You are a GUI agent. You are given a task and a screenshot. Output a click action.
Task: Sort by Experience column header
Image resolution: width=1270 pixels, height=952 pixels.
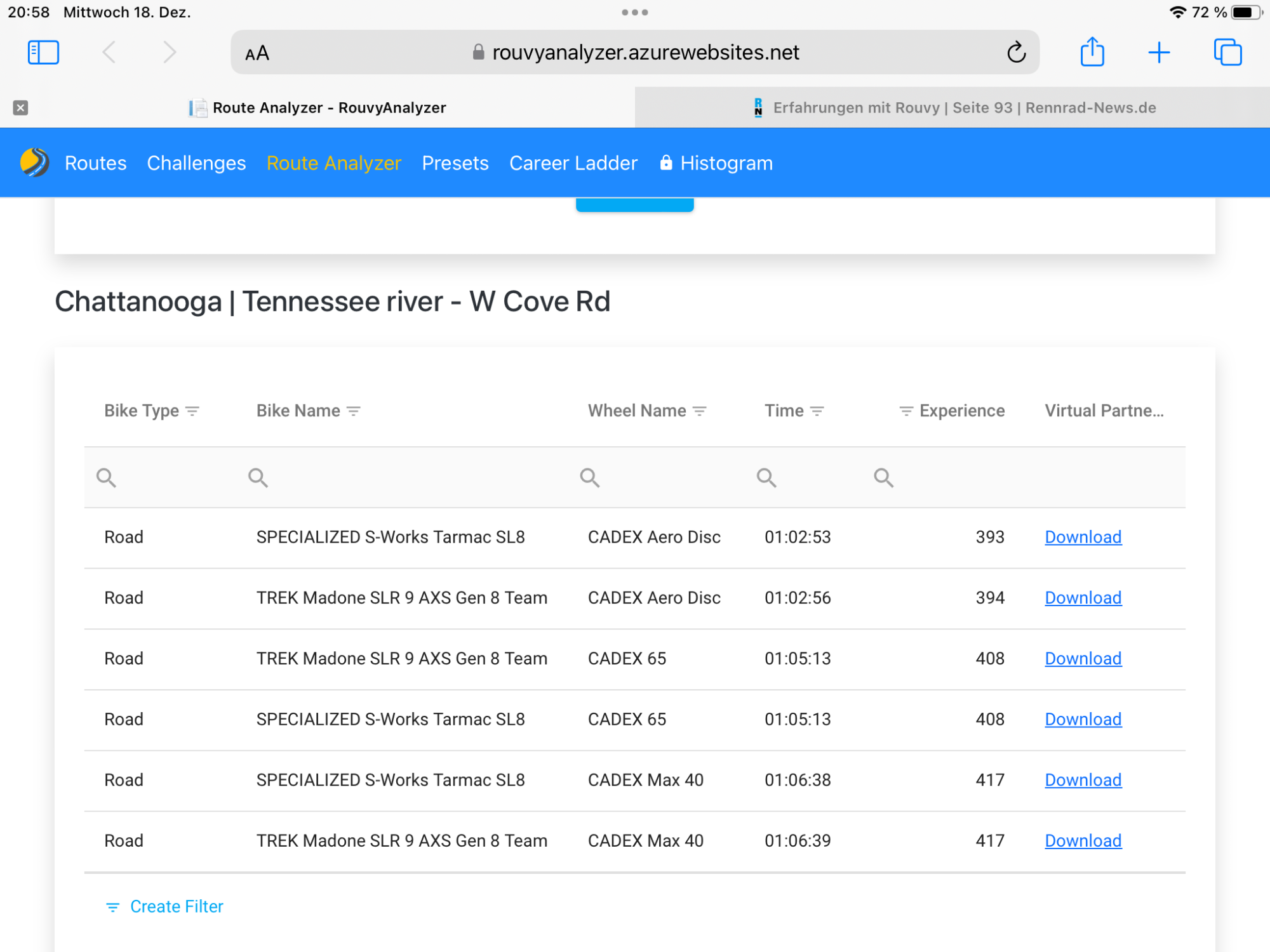[962, 411]
